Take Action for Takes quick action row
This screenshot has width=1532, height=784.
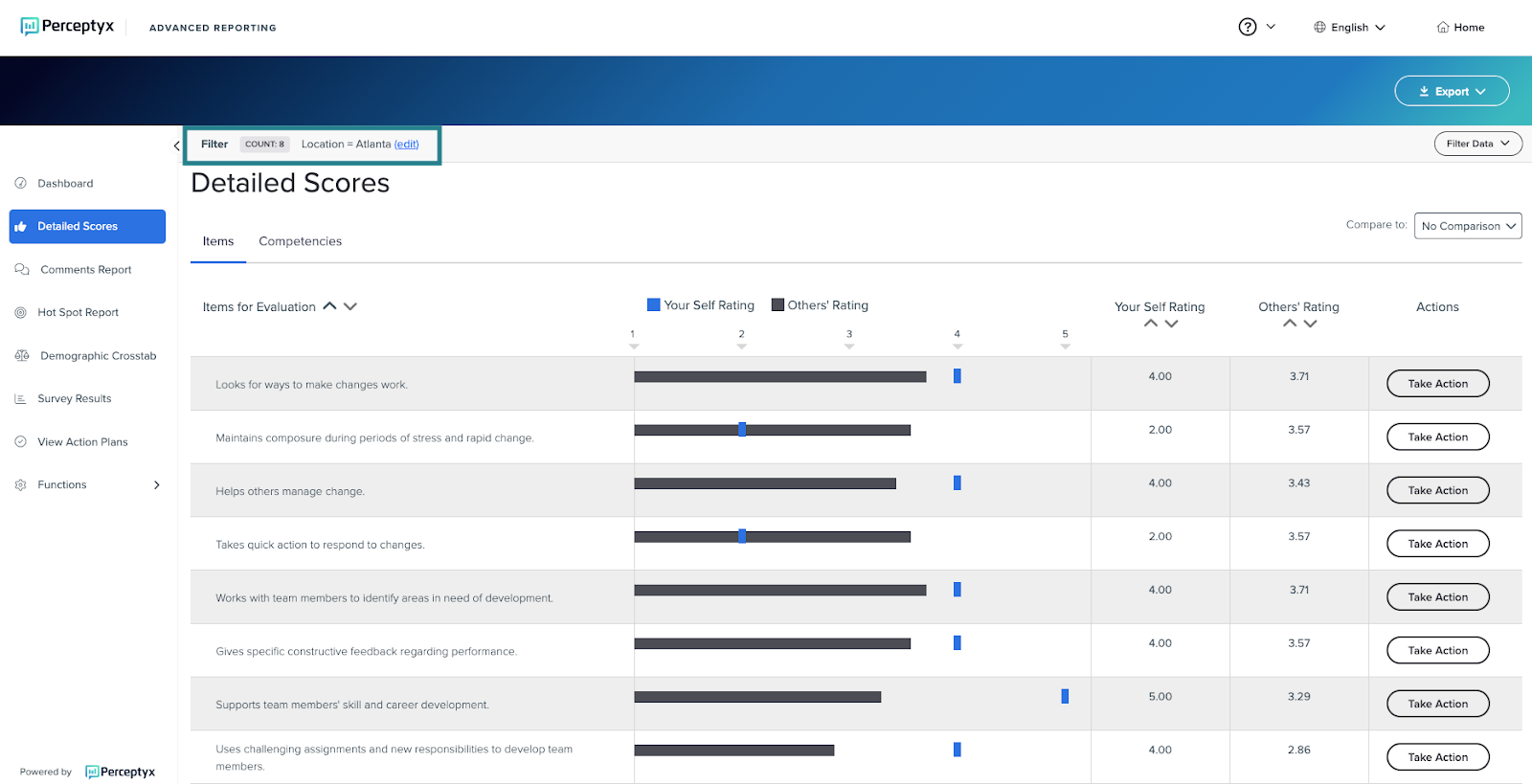point(1438,544)
